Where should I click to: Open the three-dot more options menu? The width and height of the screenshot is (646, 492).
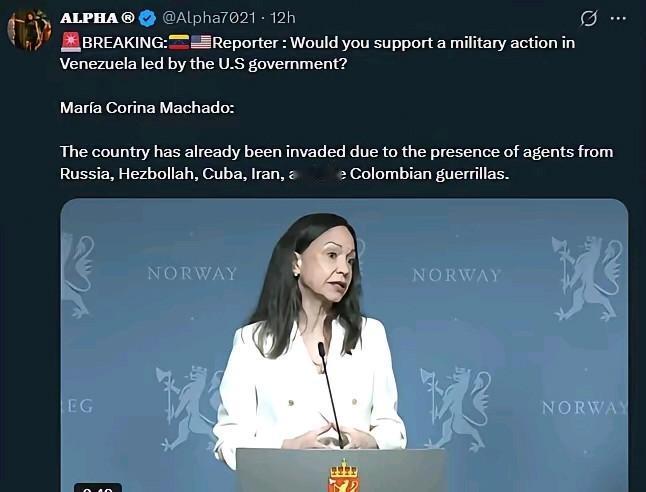618,18
